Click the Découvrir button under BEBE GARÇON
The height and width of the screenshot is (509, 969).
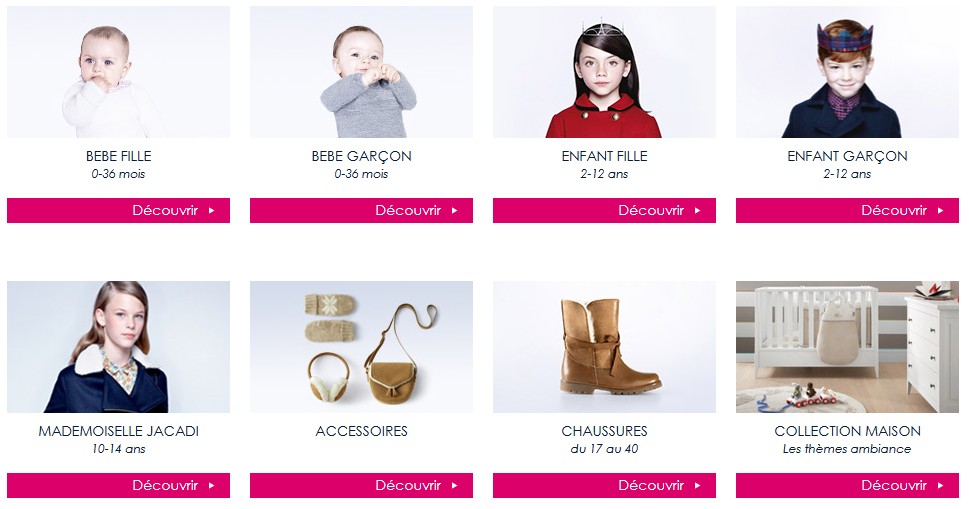coord(361,210)
